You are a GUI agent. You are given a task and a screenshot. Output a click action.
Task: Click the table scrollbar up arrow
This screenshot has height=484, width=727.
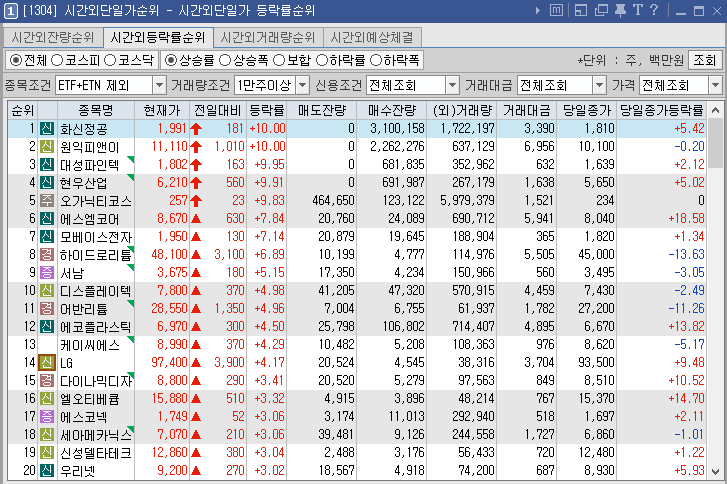point(715,110)
